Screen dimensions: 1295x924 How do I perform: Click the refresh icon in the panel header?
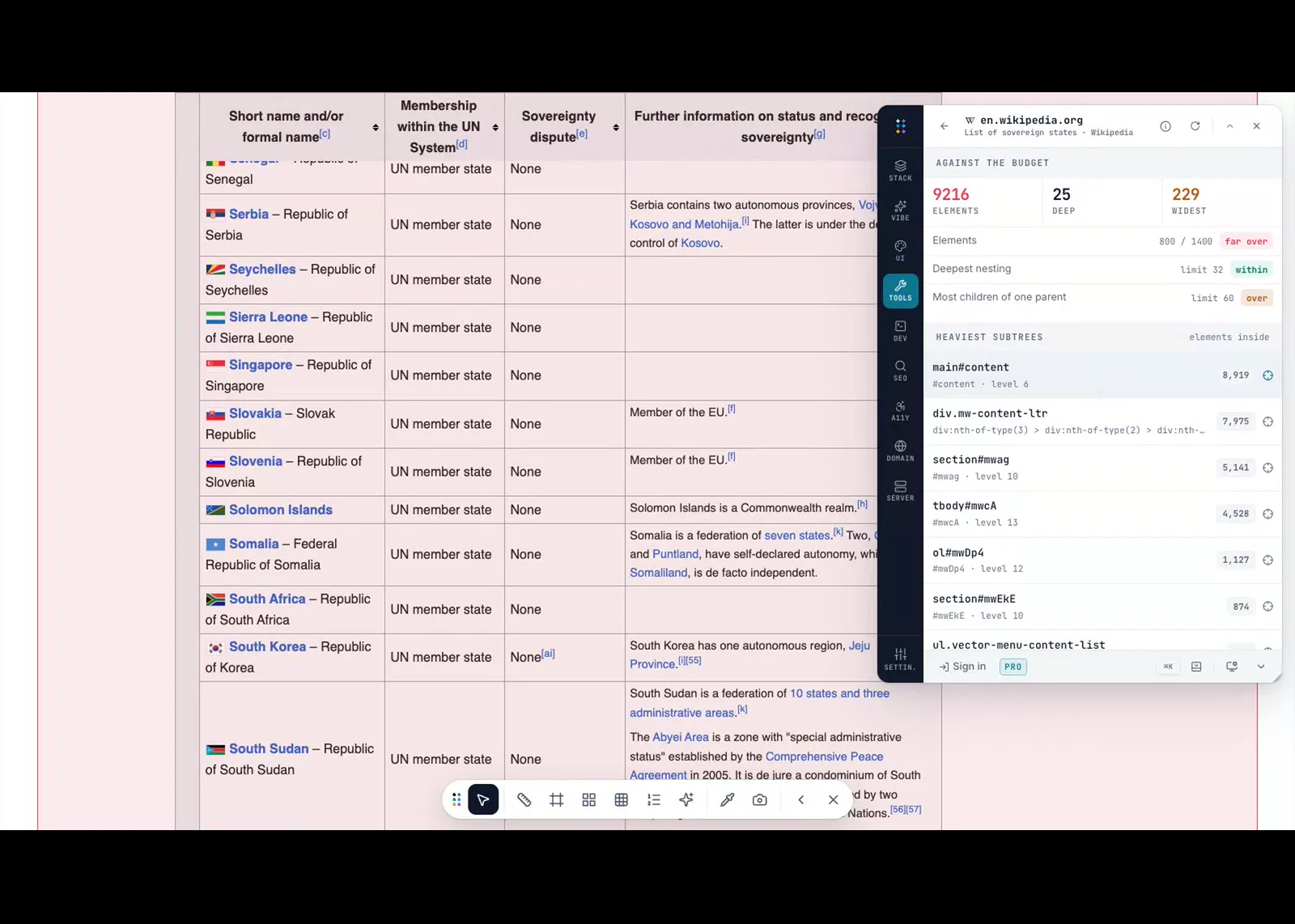pyautogui.click(x=1195, y=126)
